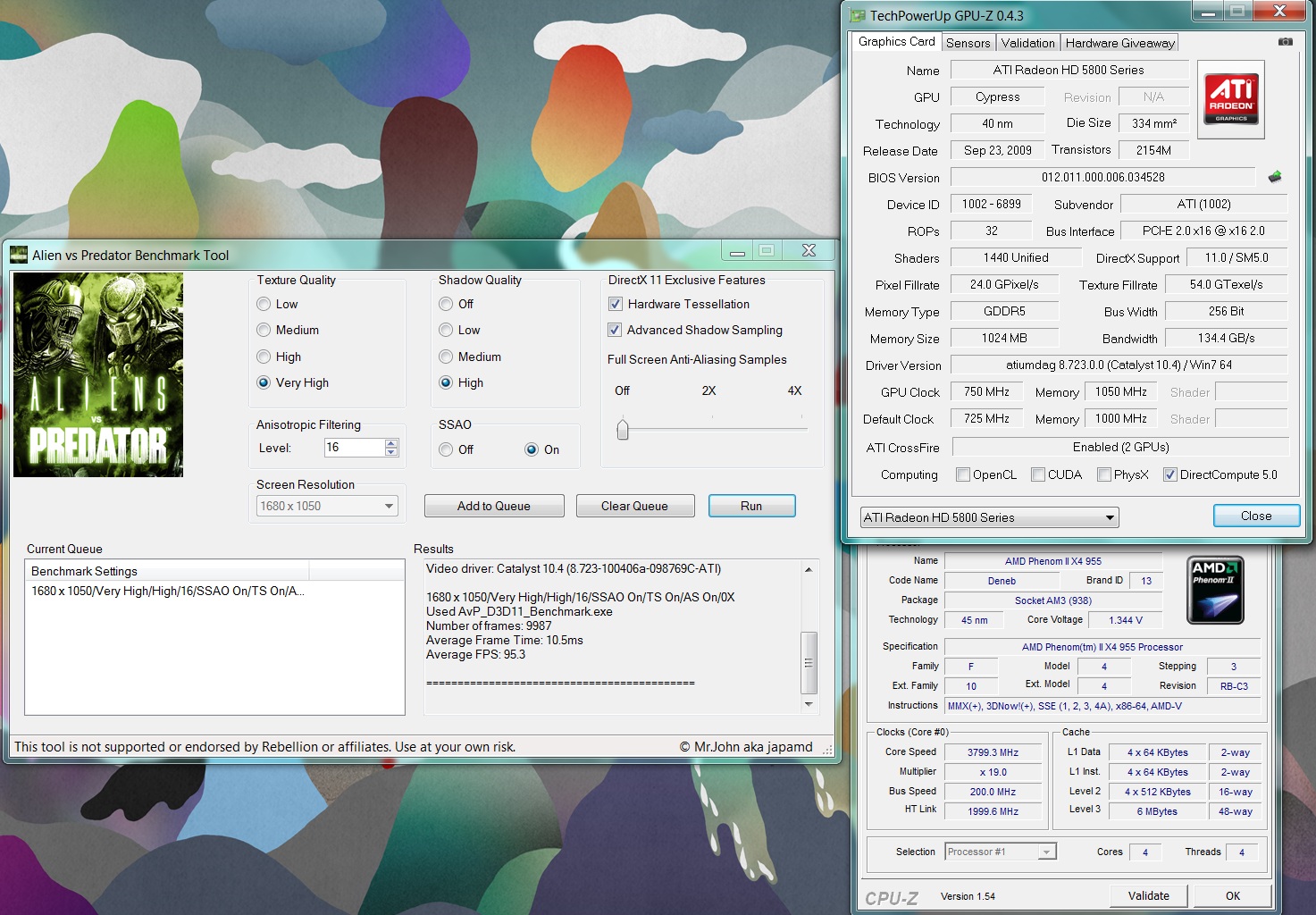The image size is (1316, 915).
Task: Click the CPU-Z HT Link value
Action: tap(993, 812)
